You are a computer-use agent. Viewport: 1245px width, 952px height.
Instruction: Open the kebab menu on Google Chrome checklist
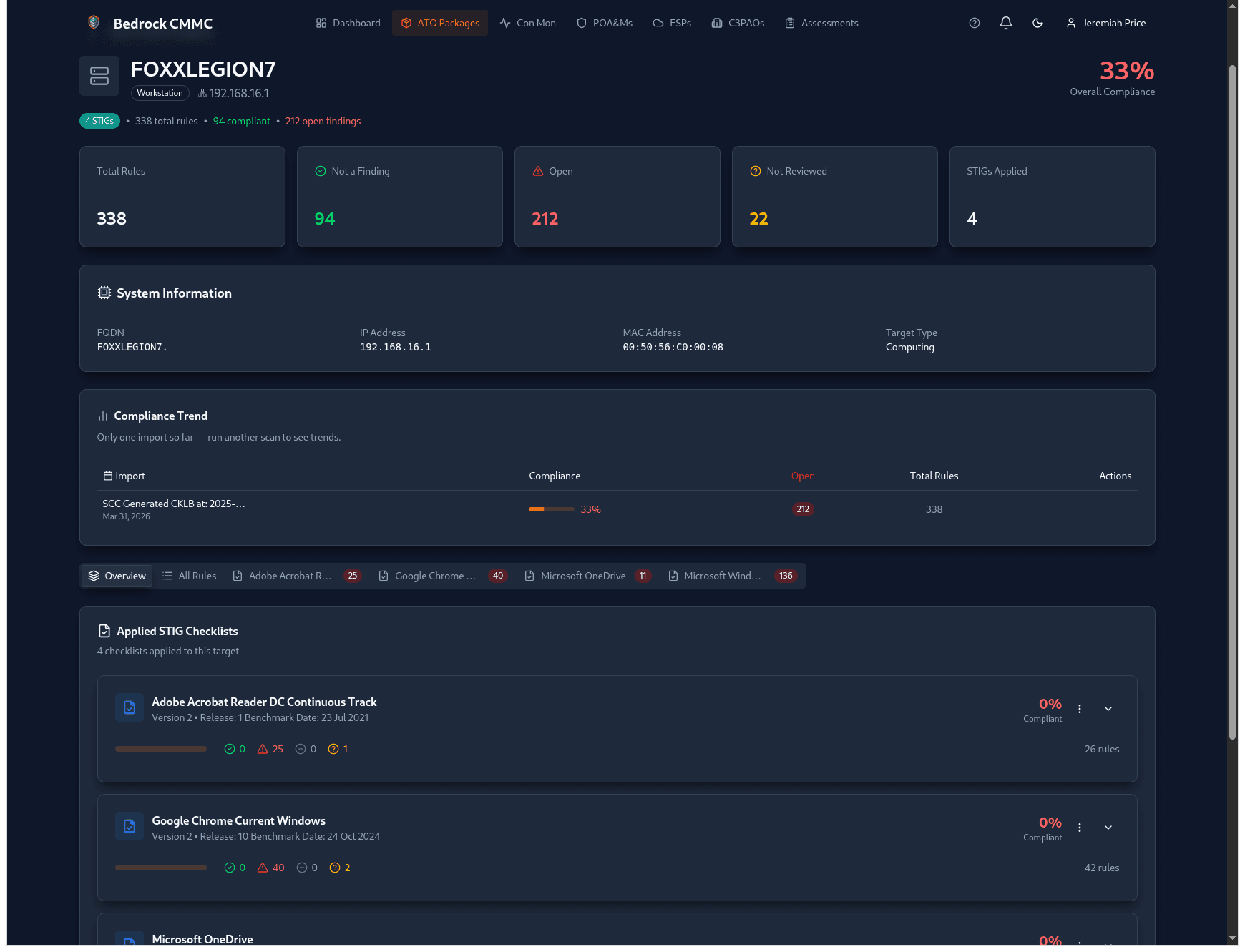pos(1080,828)
